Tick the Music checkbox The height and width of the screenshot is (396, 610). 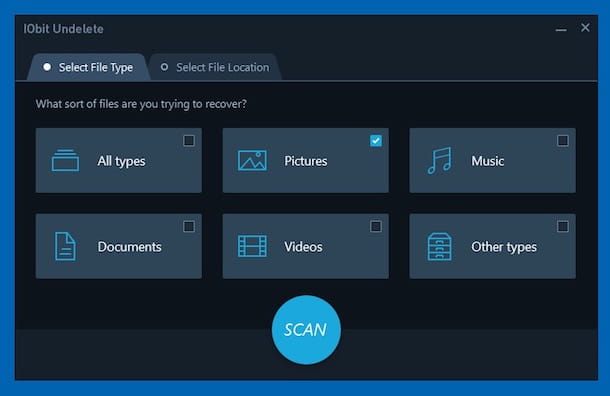[x=563, y=140]
